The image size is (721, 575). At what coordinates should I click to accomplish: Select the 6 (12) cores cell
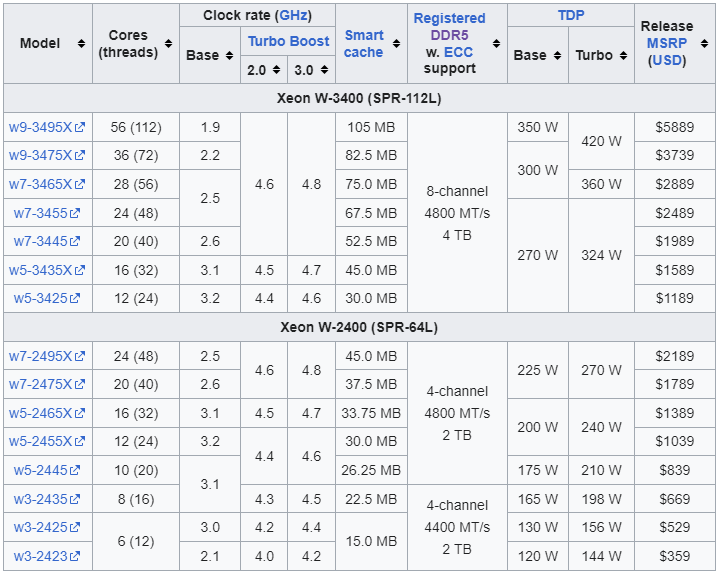click(136, 542)
